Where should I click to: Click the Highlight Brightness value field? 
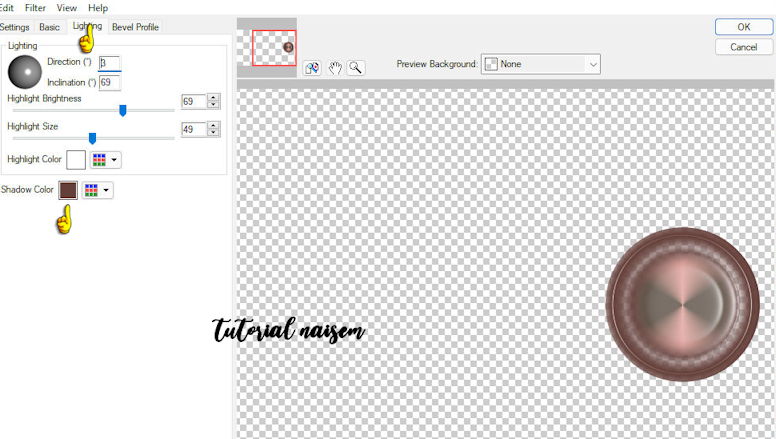(194, 101)
